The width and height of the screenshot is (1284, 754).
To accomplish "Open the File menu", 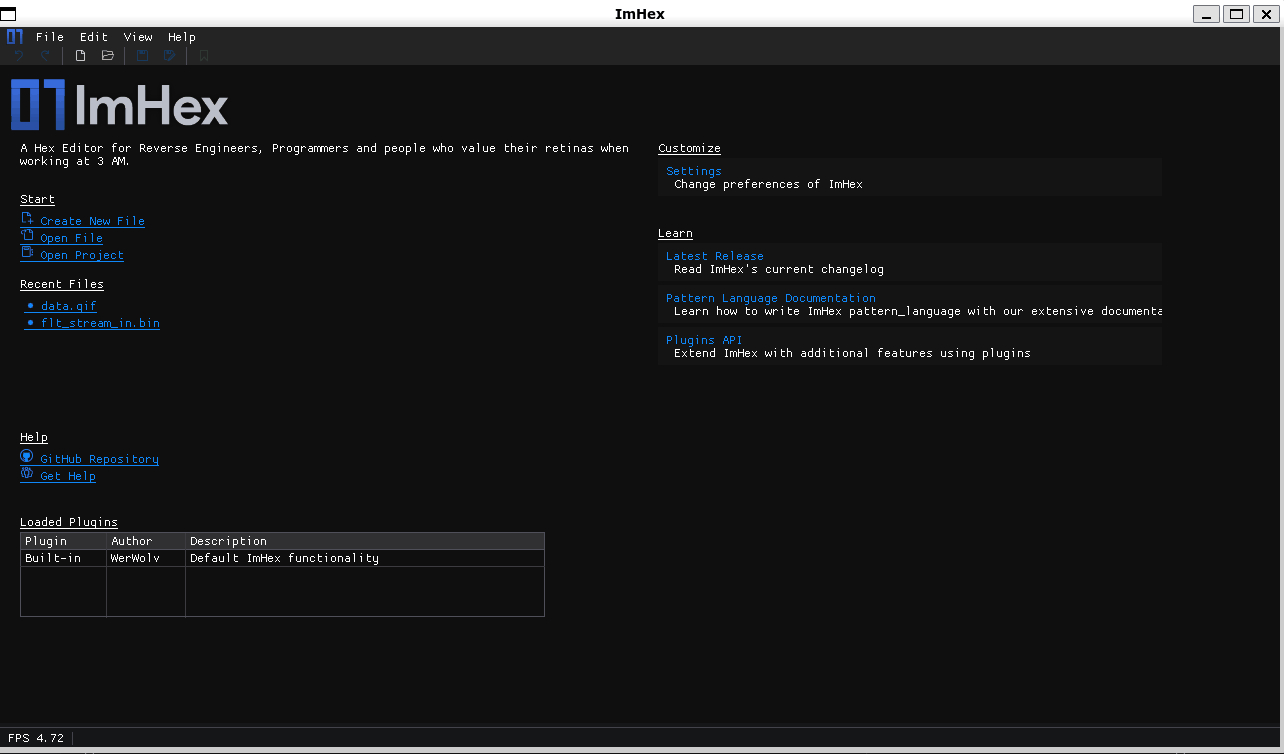I will 50,36.
